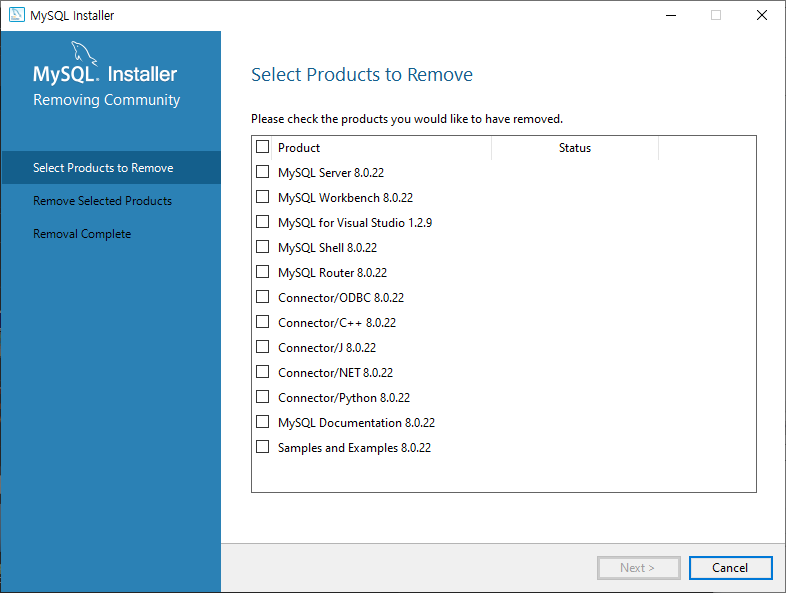The width and height of the screenshot is (786, 593).
Task: Select the Connector/NET 8.0.22 checkbox
Action: 262,372
